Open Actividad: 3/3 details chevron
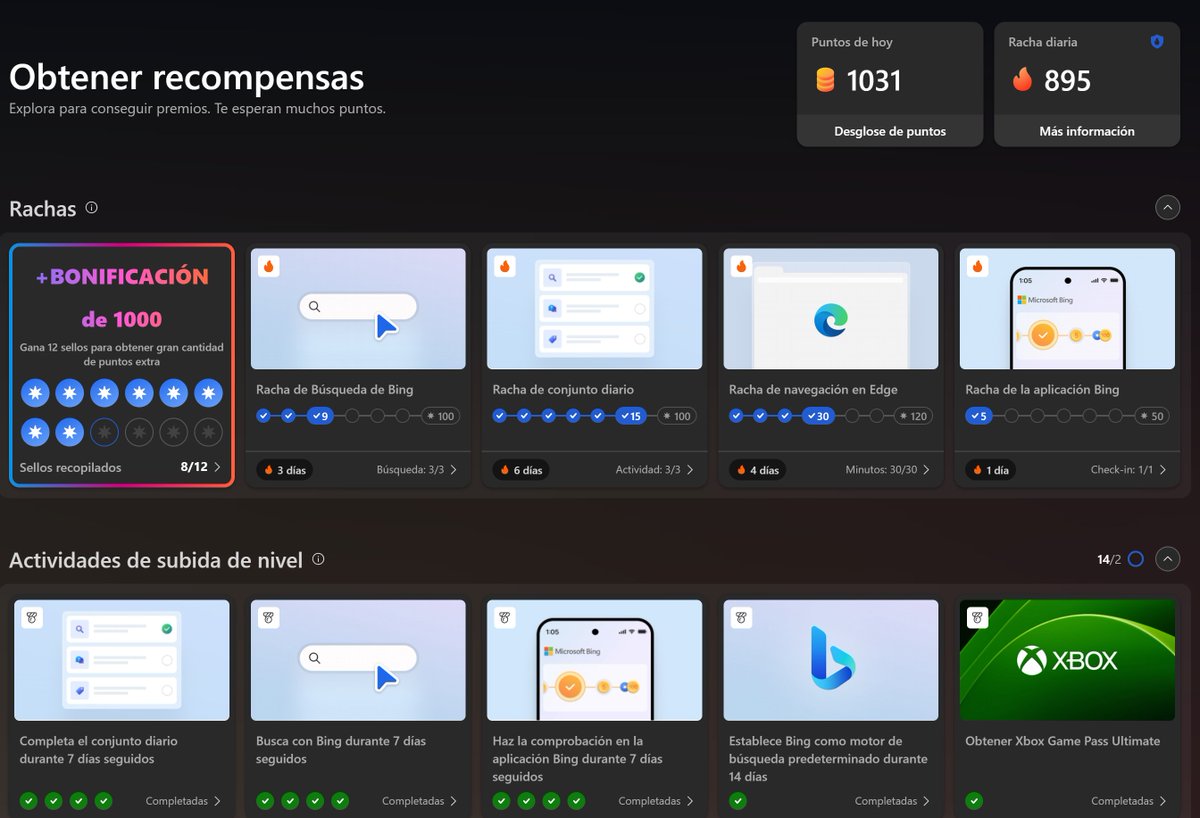Screen dimensions: 1200x818 [x=689, y=469]
